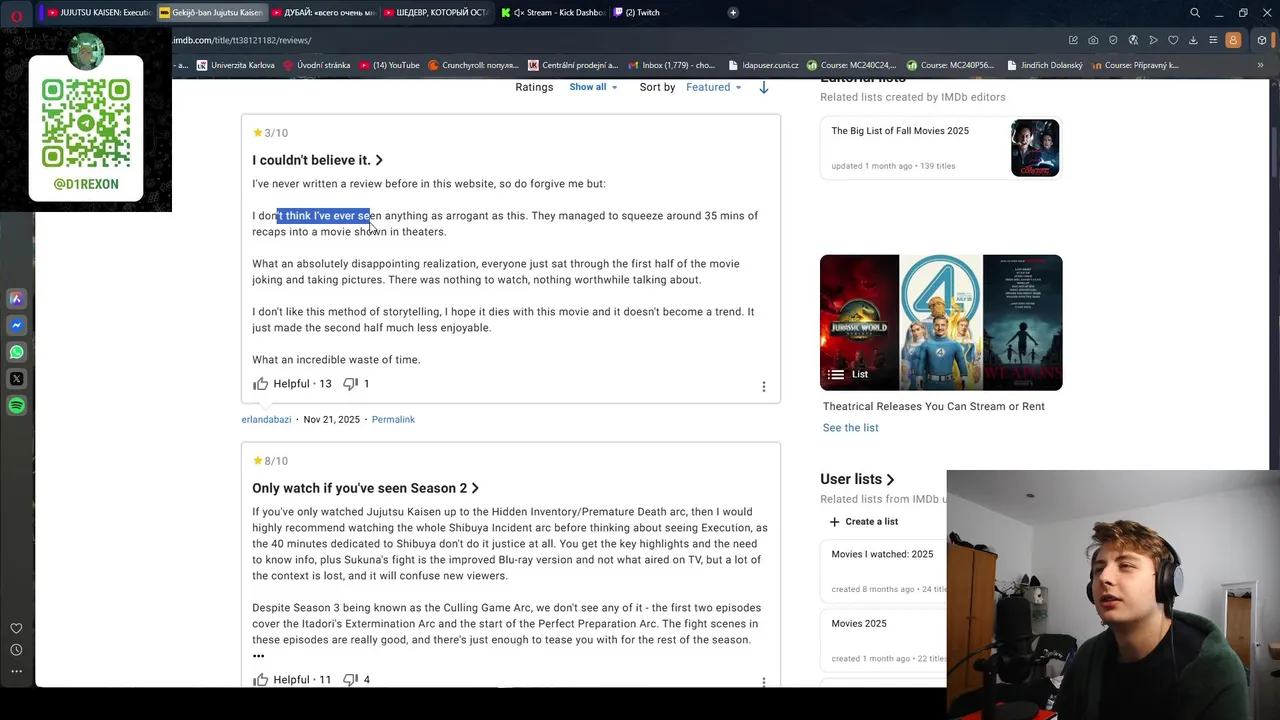Open Messenger in the Opera sidebar
This screenshot has width=1280, height=720.
(x=16, y=325)
